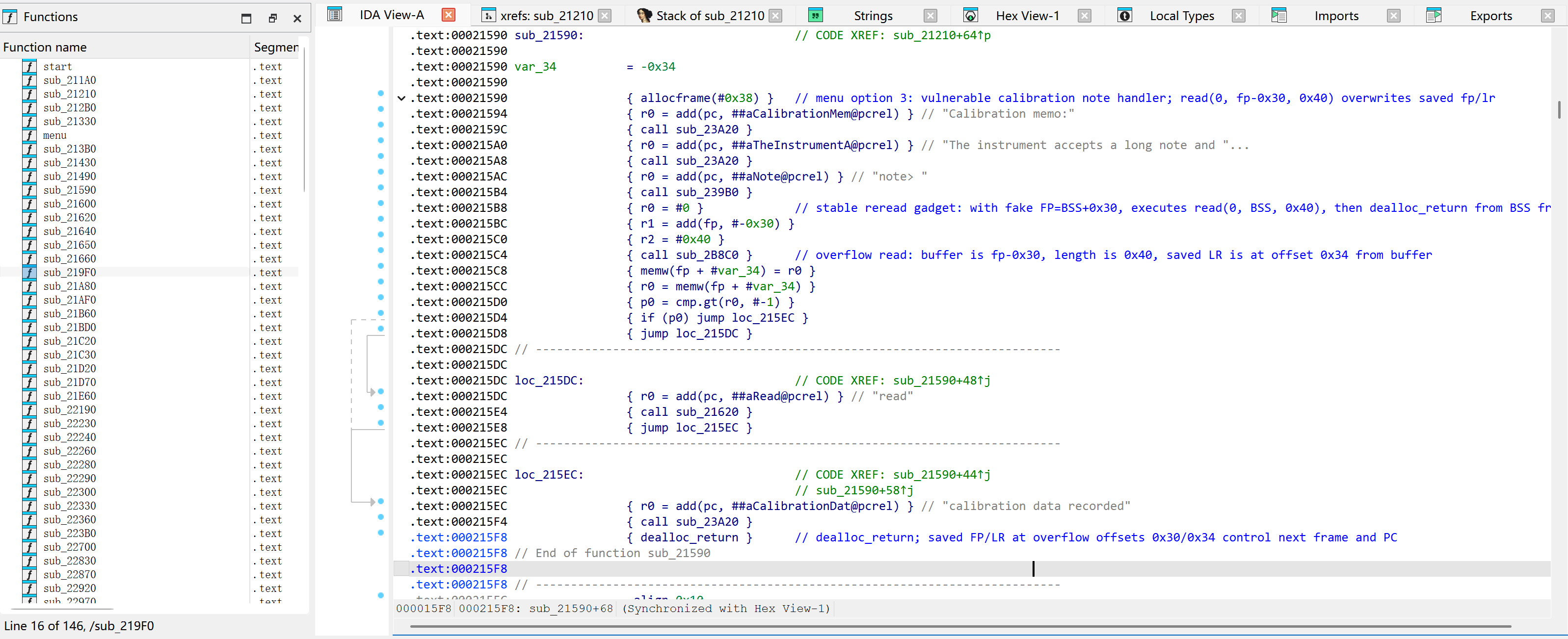Select the start function in the list

point(149,66)
